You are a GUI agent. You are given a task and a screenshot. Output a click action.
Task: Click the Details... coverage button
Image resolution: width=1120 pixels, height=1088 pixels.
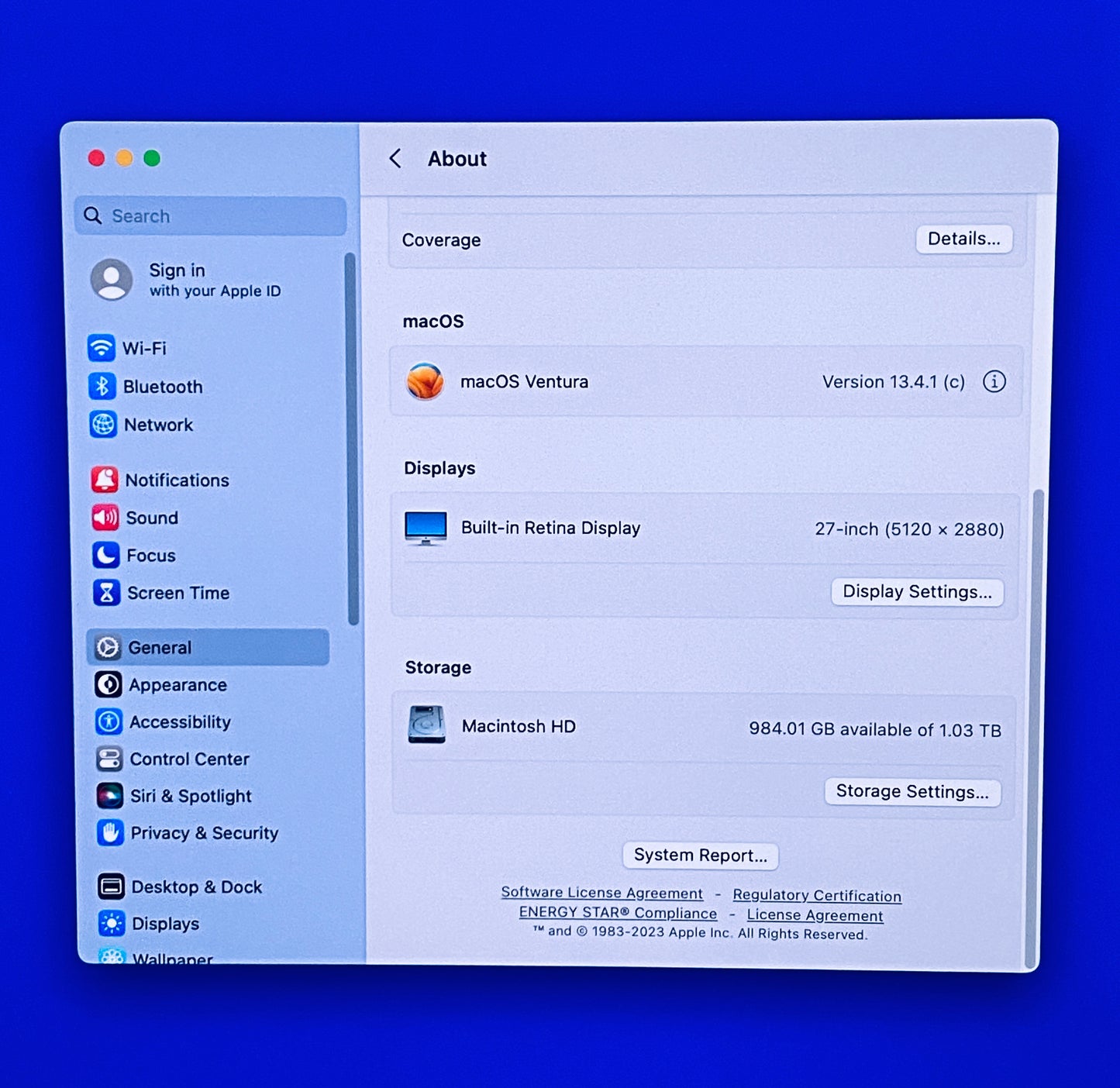[964, 239]
